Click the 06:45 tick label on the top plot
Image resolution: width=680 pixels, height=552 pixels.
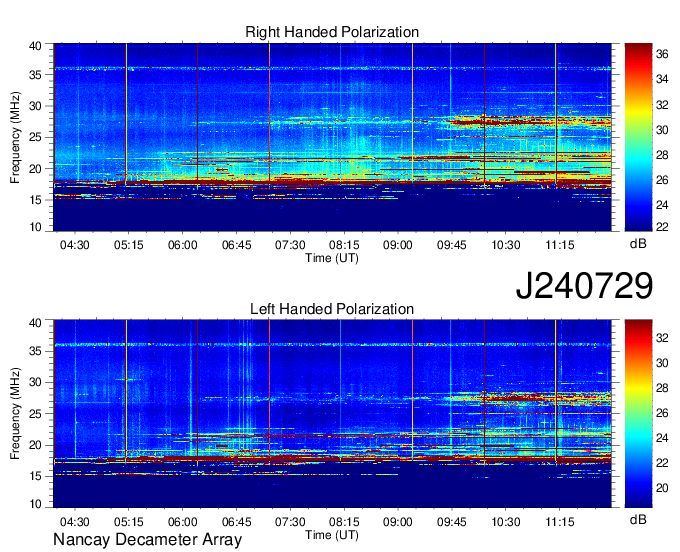236,245
